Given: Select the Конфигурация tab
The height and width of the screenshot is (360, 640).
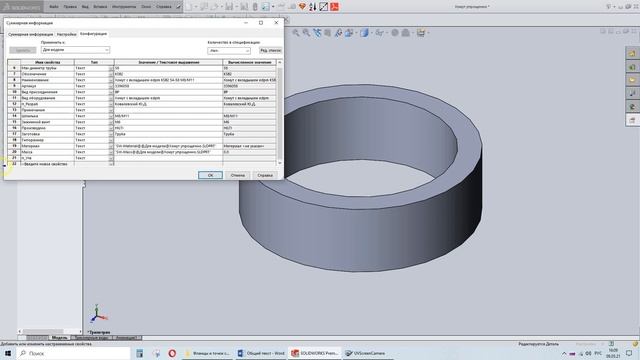Looking at the screenshot, I should tap(93, 34).
